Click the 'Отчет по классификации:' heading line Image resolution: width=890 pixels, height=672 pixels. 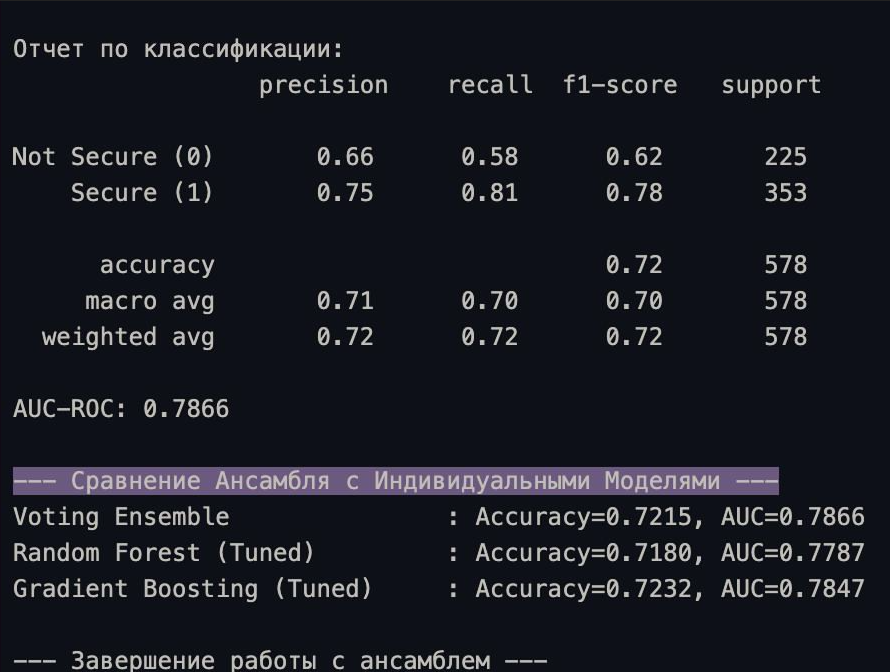(x=178, y=49)
